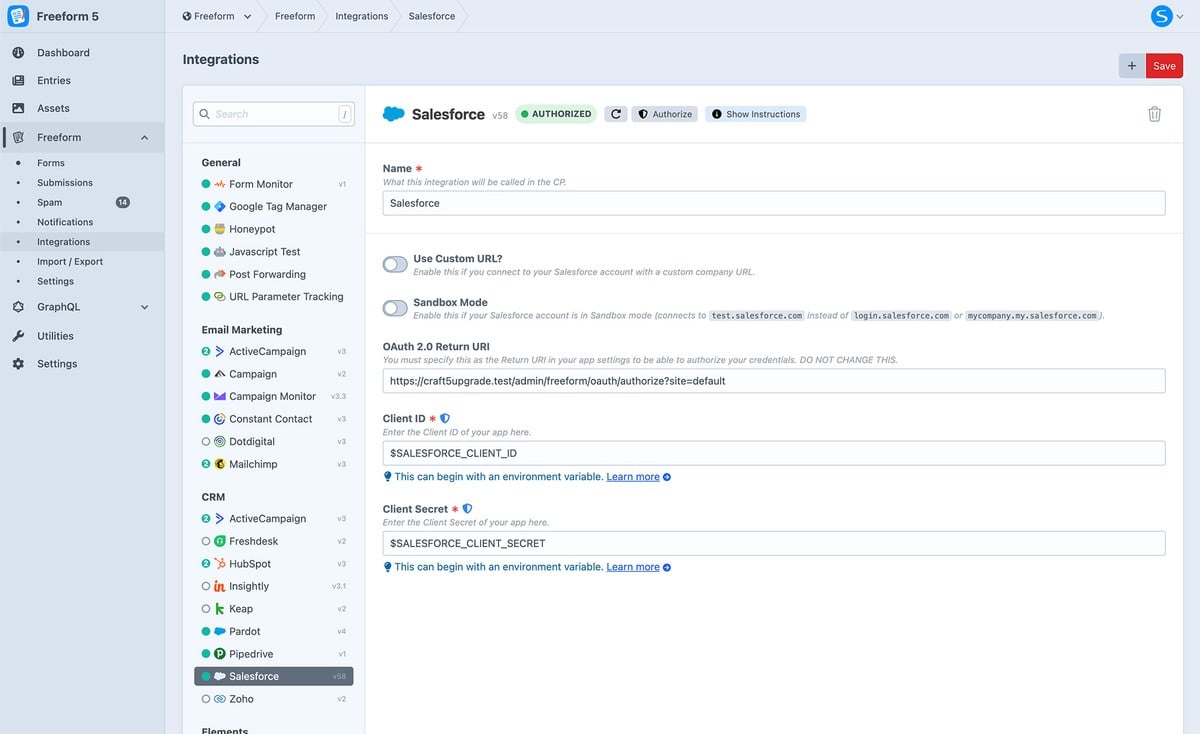Click Salesforce in the breadcrumb
The image size is (1200, 734).
pyautogui.click(x=432, y=16)
